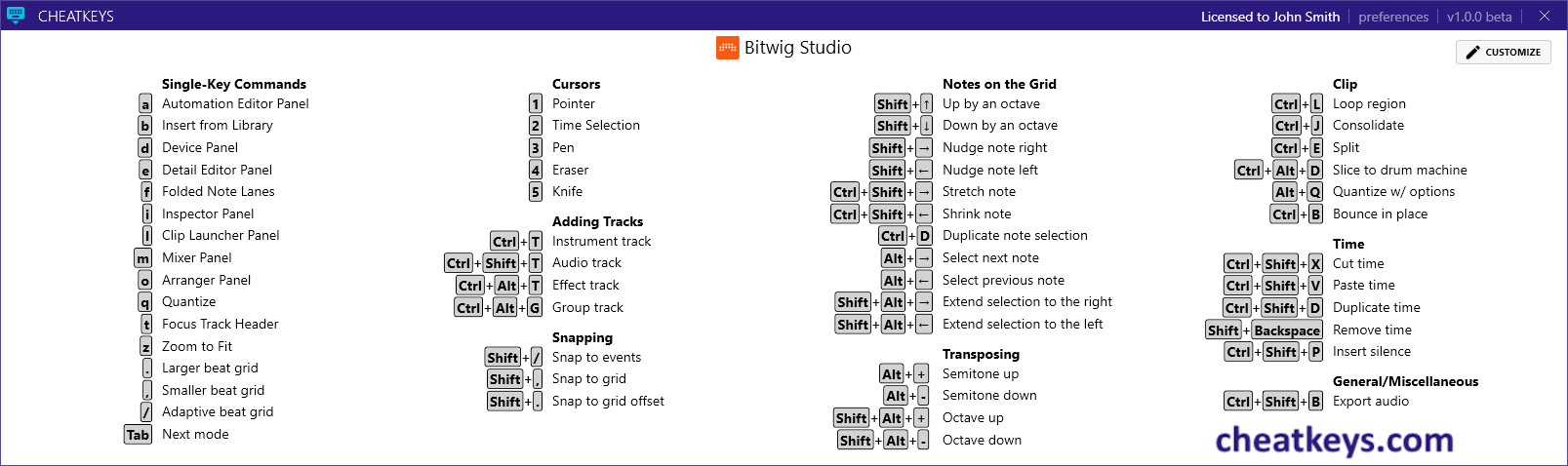Click the Export audio shortcut label
The height and width of the screenshot is (466, 1568).
[1371, 402]
